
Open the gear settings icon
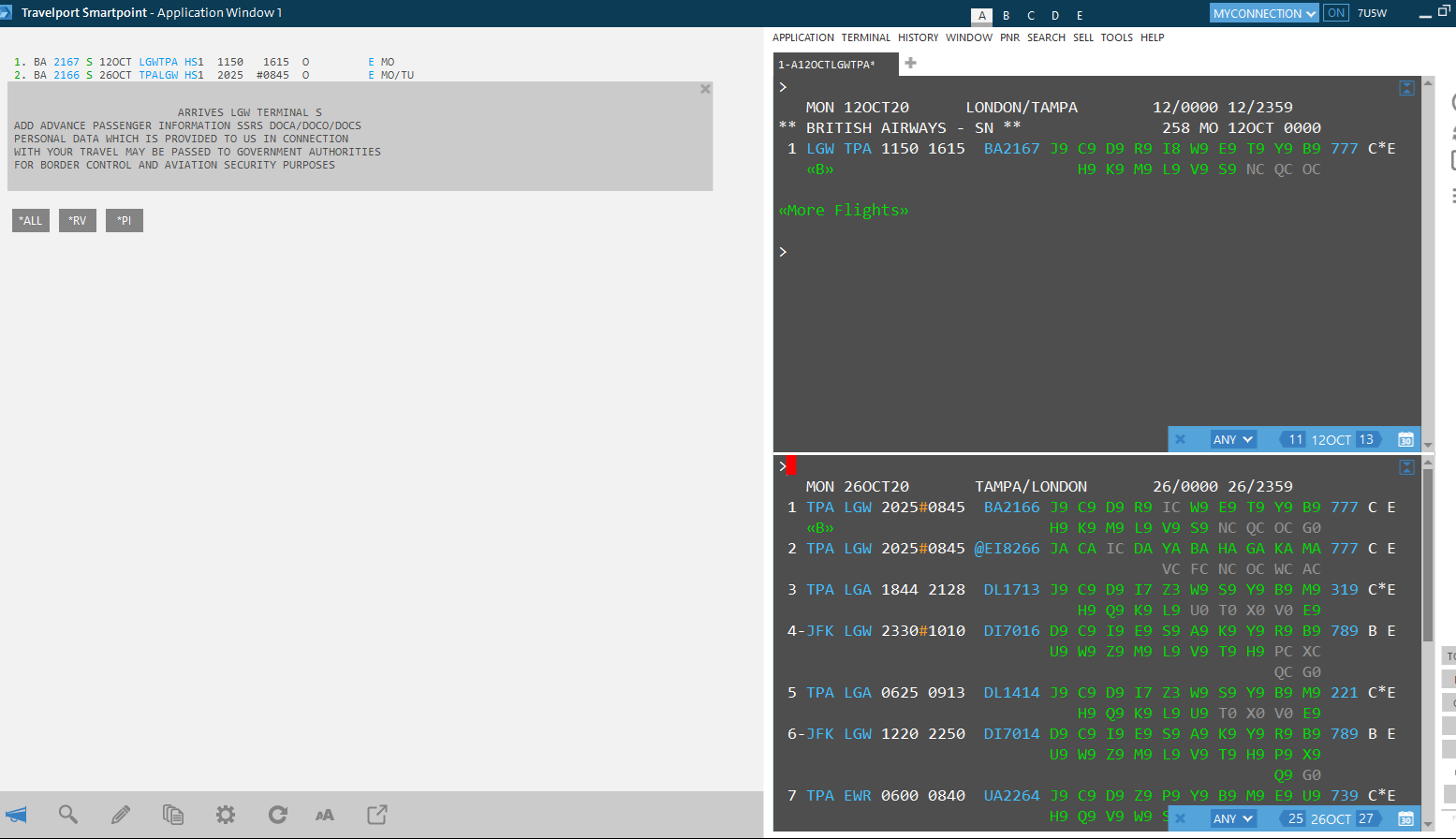click(226, 815)
